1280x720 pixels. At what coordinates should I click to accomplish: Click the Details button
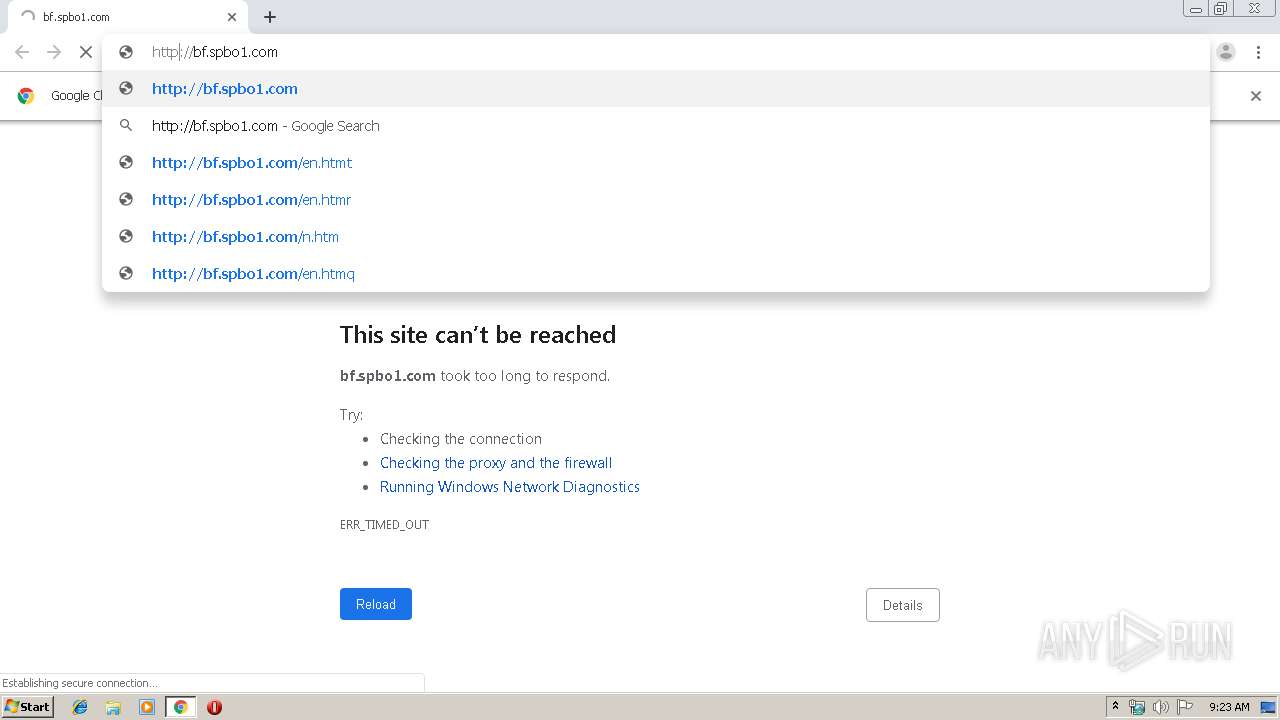coord(903,605)
